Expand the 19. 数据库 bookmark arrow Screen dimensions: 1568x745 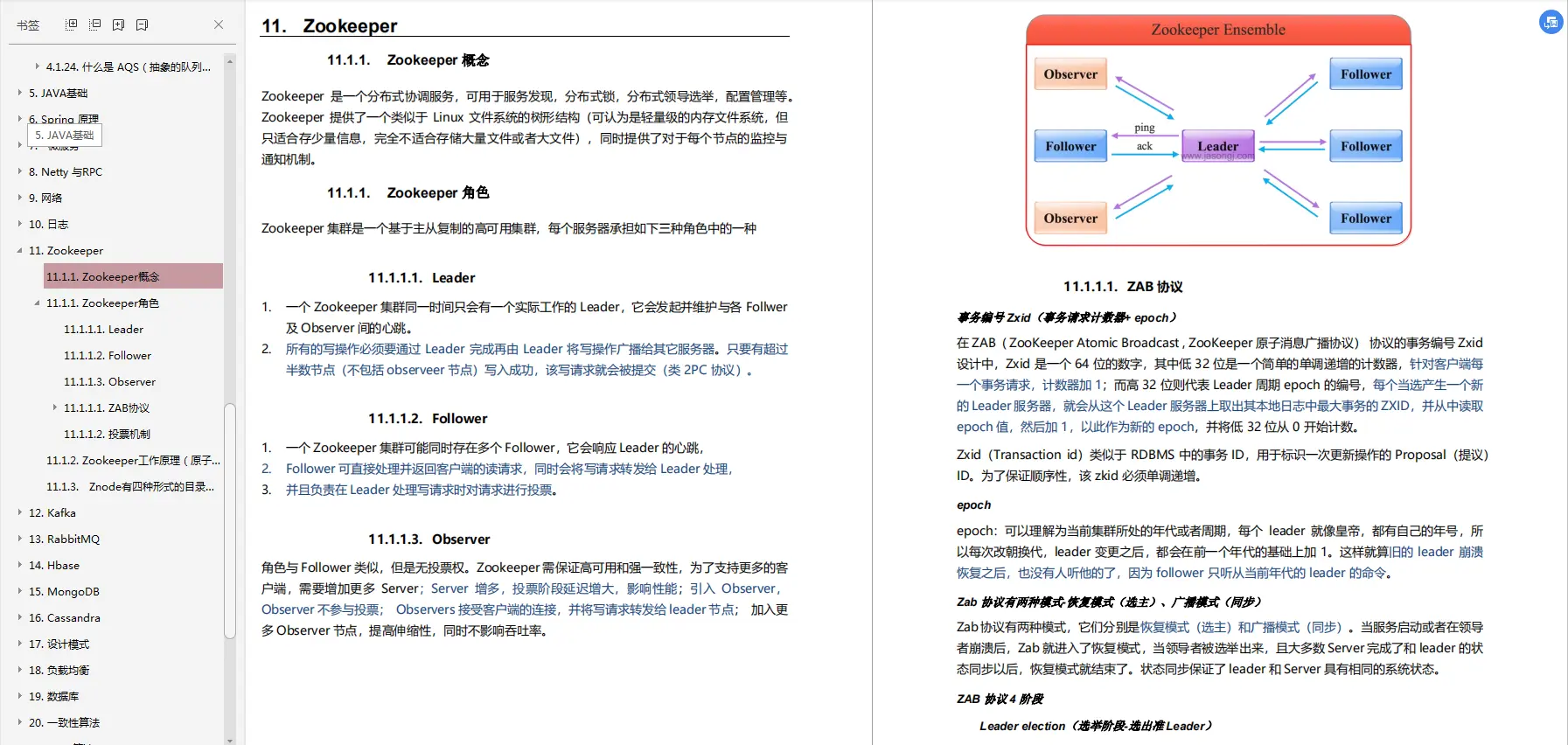20,695
